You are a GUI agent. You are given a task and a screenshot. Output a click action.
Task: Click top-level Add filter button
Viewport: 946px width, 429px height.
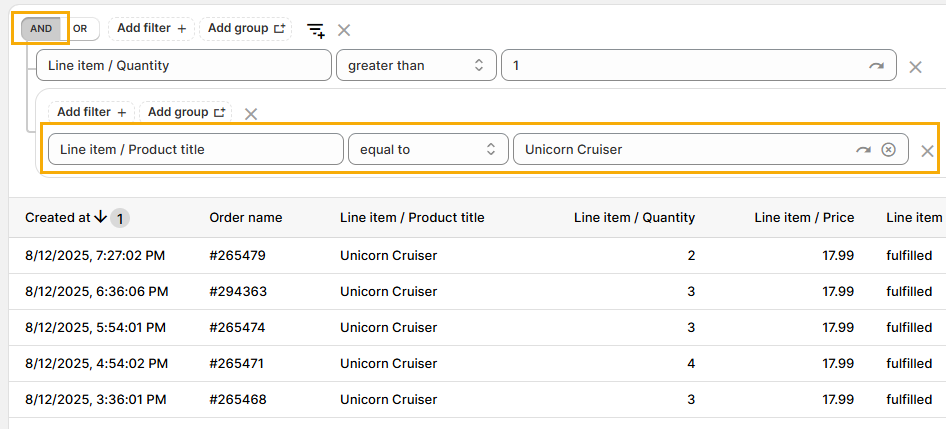coord(151,28)
